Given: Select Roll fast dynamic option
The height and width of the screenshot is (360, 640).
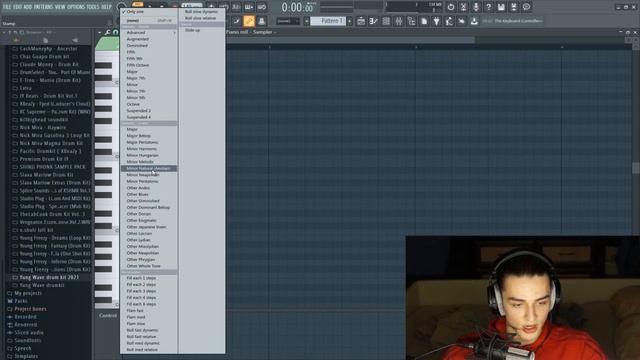Looking at the screenshot, I should coord(149,330).
